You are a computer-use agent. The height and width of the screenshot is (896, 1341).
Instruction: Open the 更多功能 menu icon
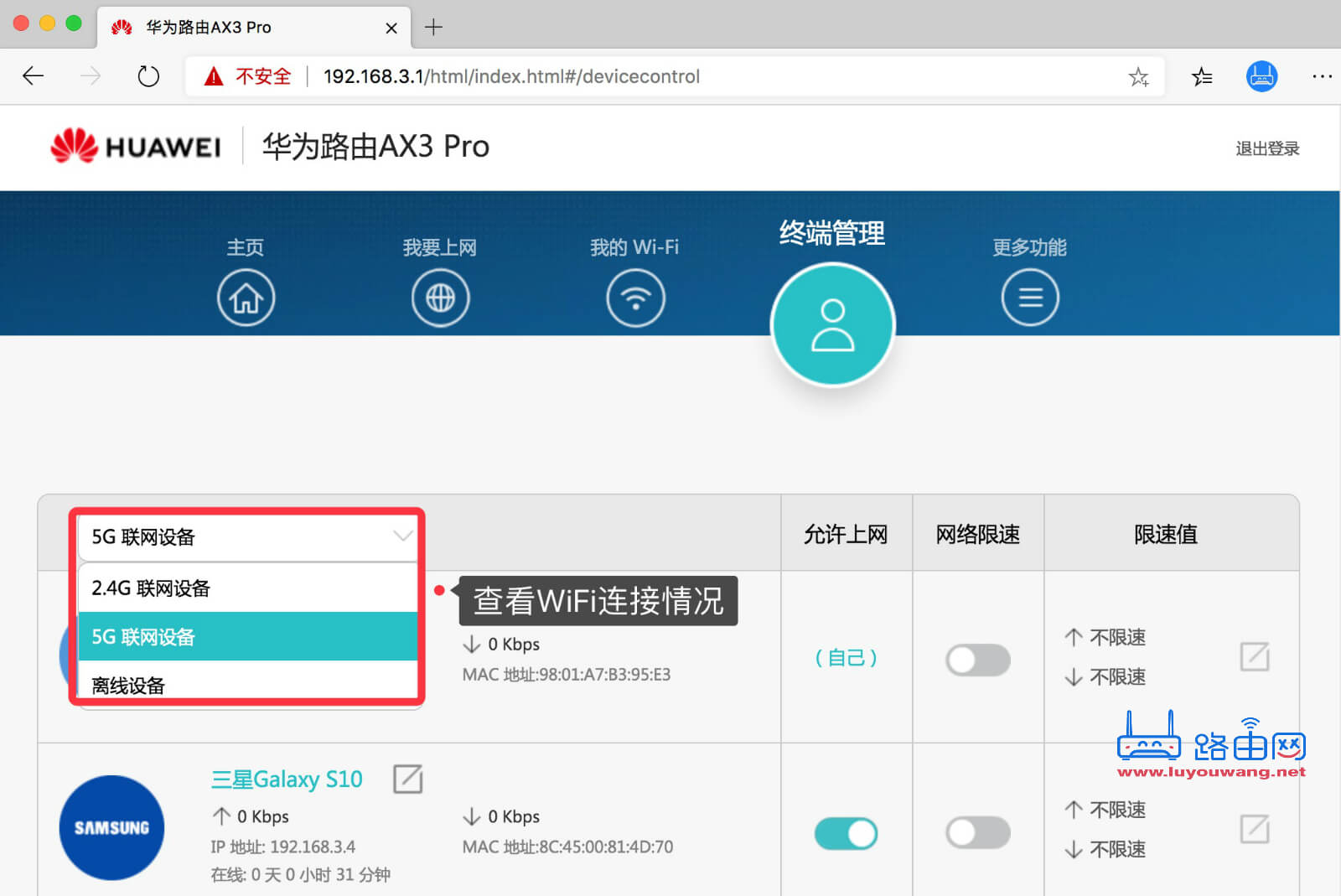[1030, 297]
